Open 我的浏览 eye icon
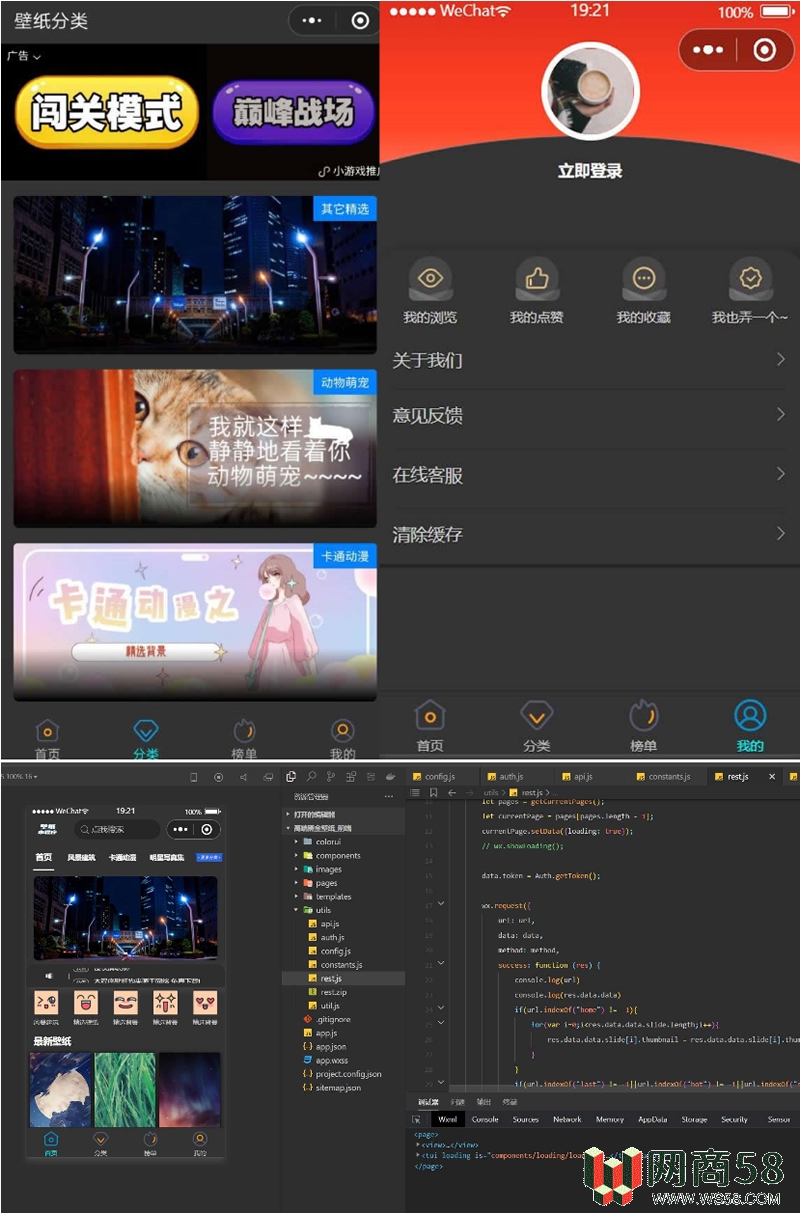800x1213 pixels. 430,279
